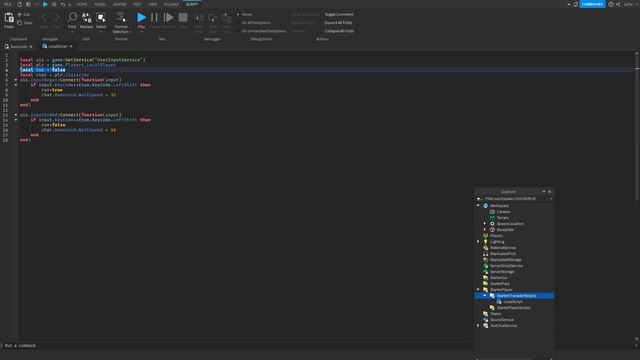
Task: Collapse the code fold arrow on line 6
Action: point(16,80)
